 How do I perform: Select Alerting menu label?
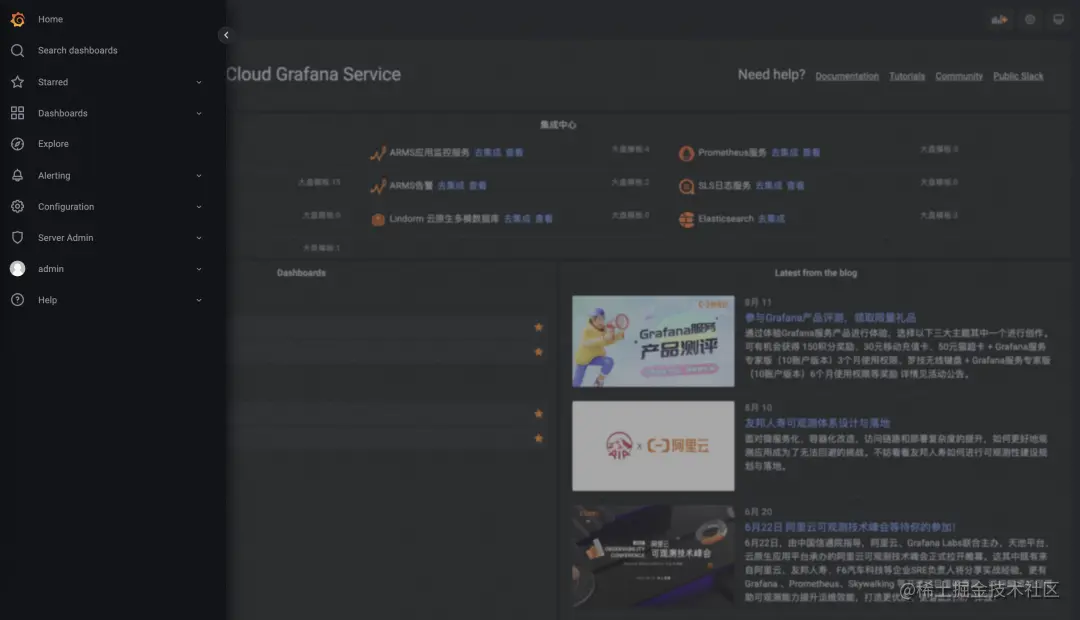click(x=54, y=176)
